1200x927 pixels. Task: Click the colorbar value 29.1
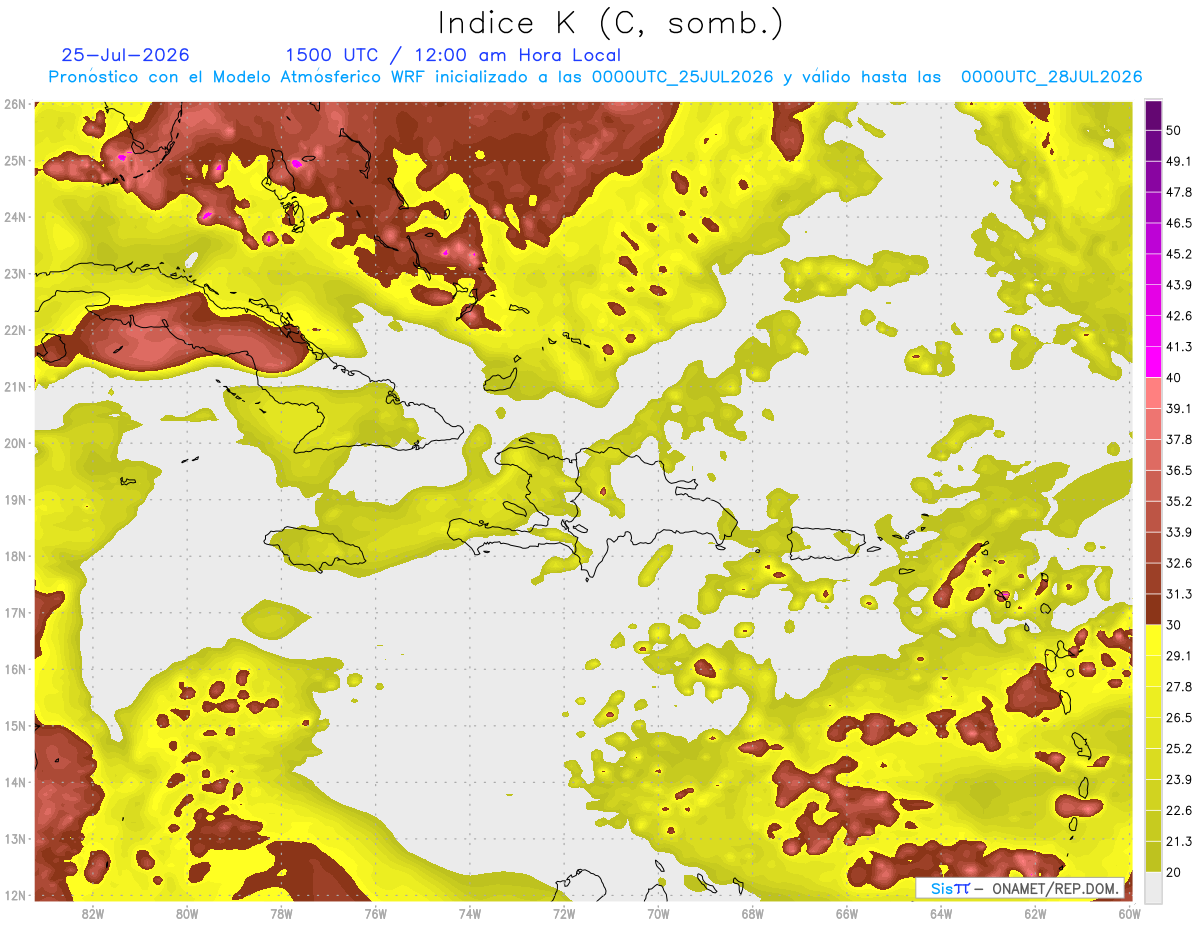coord(1179,655)
